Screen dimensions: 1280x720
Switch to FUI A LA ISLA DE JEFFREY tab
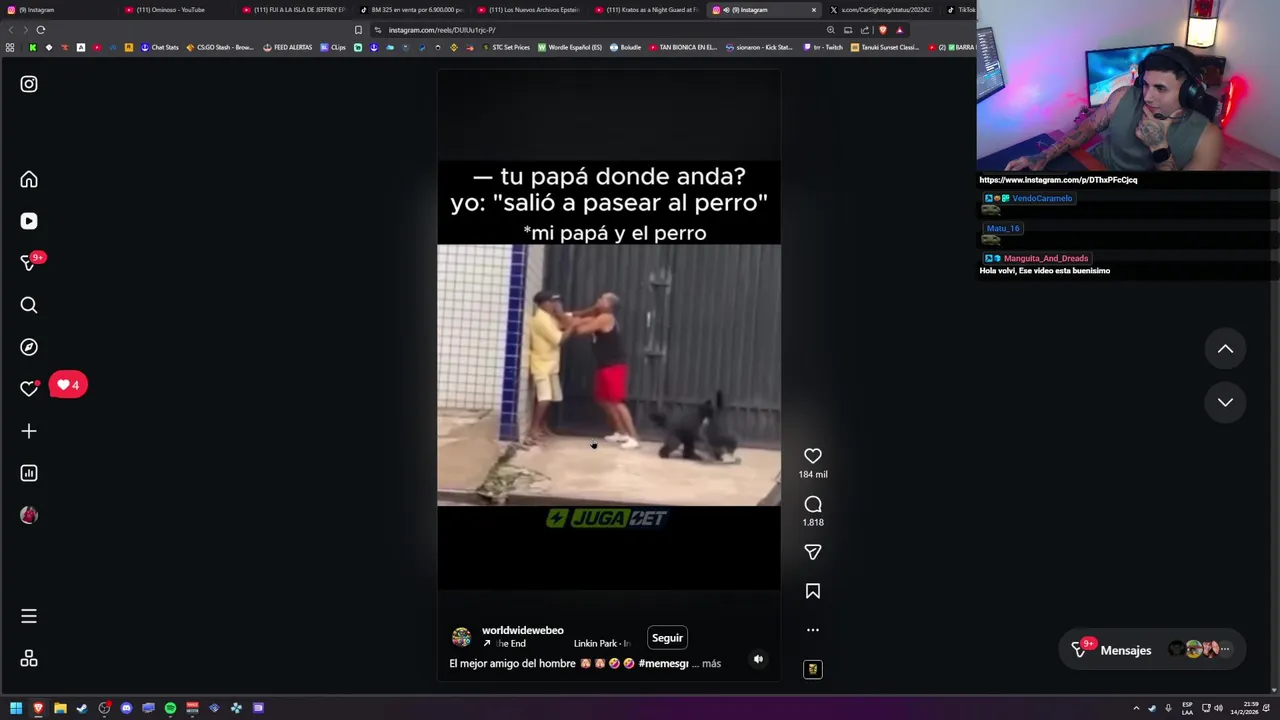[295, 10]
